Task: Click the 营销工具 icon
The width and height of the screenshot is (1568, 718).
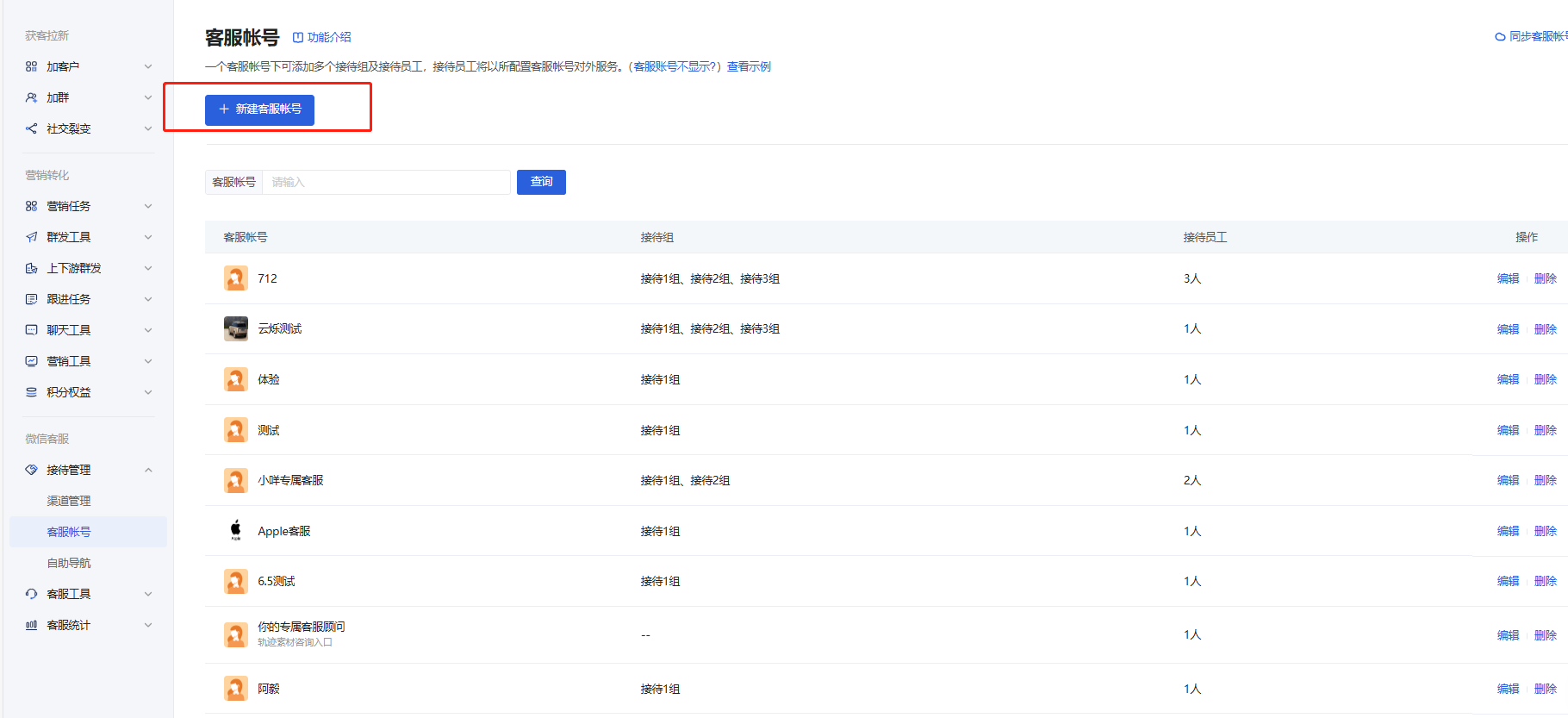Action: coord(31,361)
